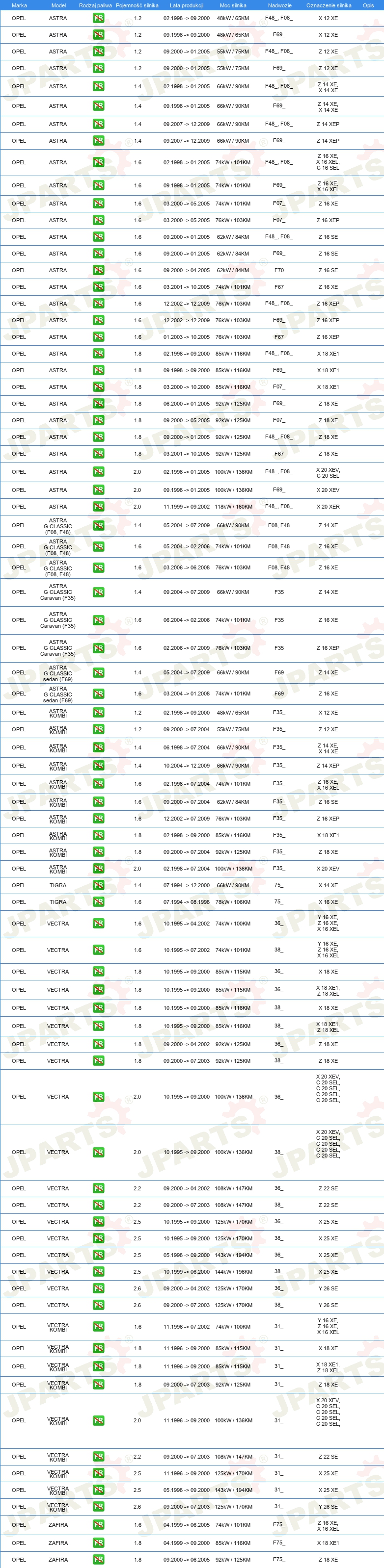Click fuel icon in ASTRA KOMBI 48kW / 65KM row
The image size is (384, 1568).
click(x=98, y=713)
